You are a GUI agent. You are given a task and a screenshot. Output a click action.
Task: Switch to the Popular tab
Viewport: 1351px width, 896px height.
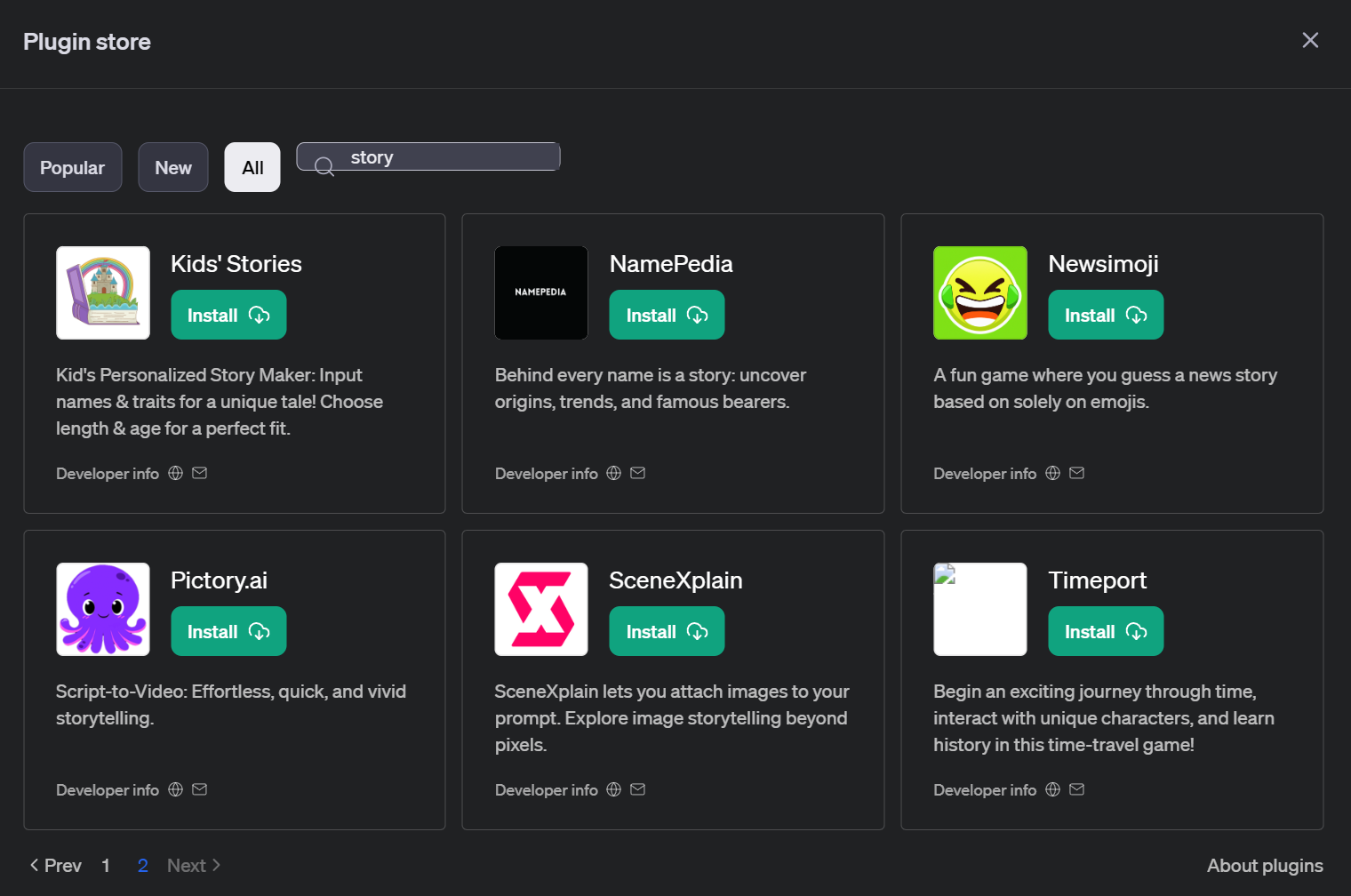(x=72, y=168)
